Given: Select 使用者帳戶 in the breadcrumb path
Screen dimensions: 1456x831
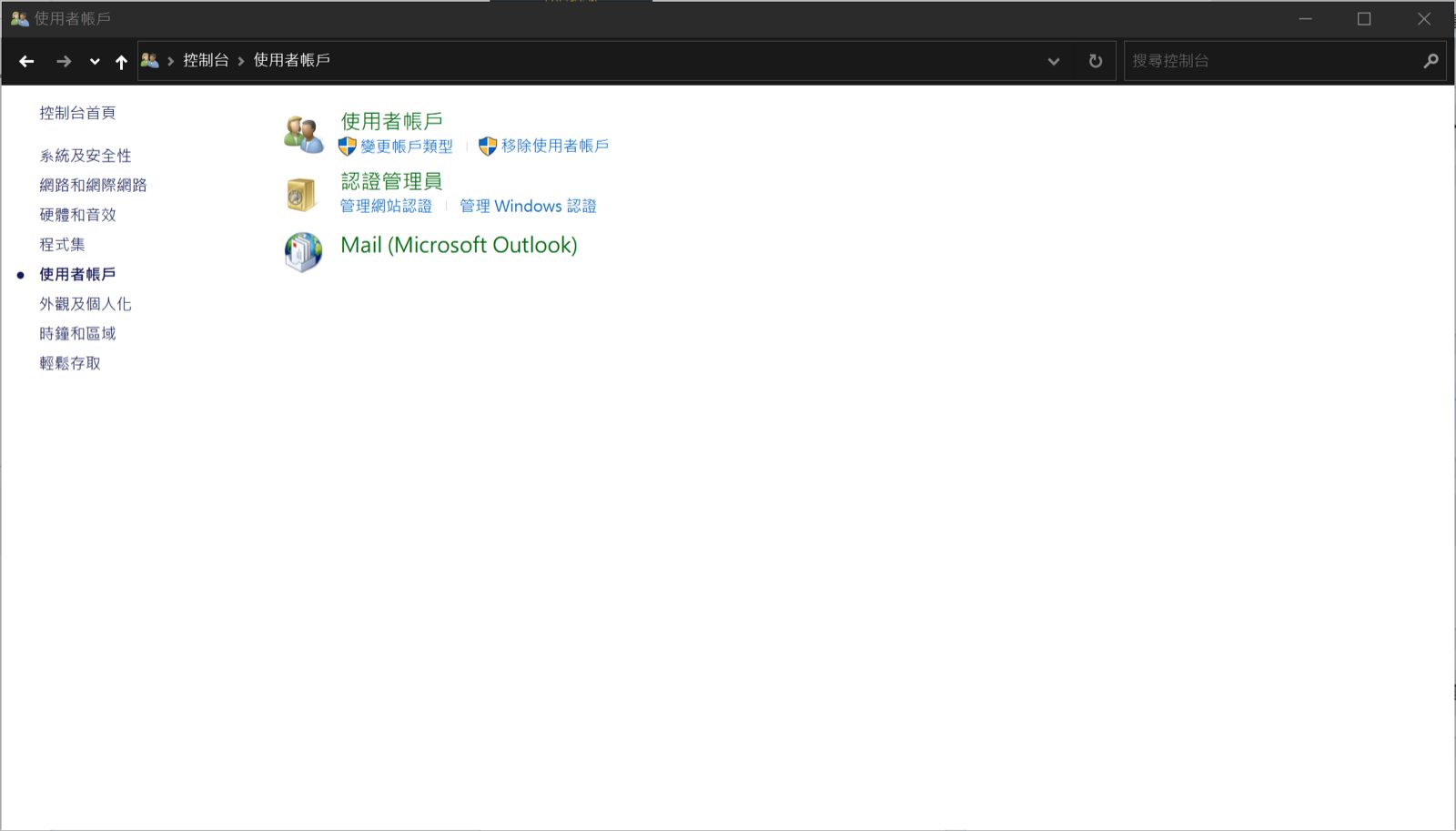Looking at the screenshot, I should click(291, 60).
